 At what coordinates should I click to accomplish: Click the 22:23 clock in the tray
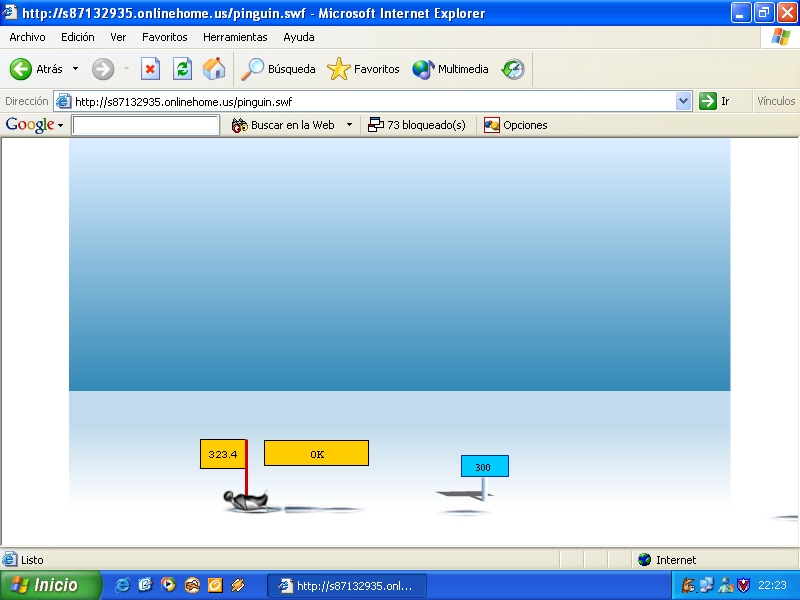pos(772,585)
